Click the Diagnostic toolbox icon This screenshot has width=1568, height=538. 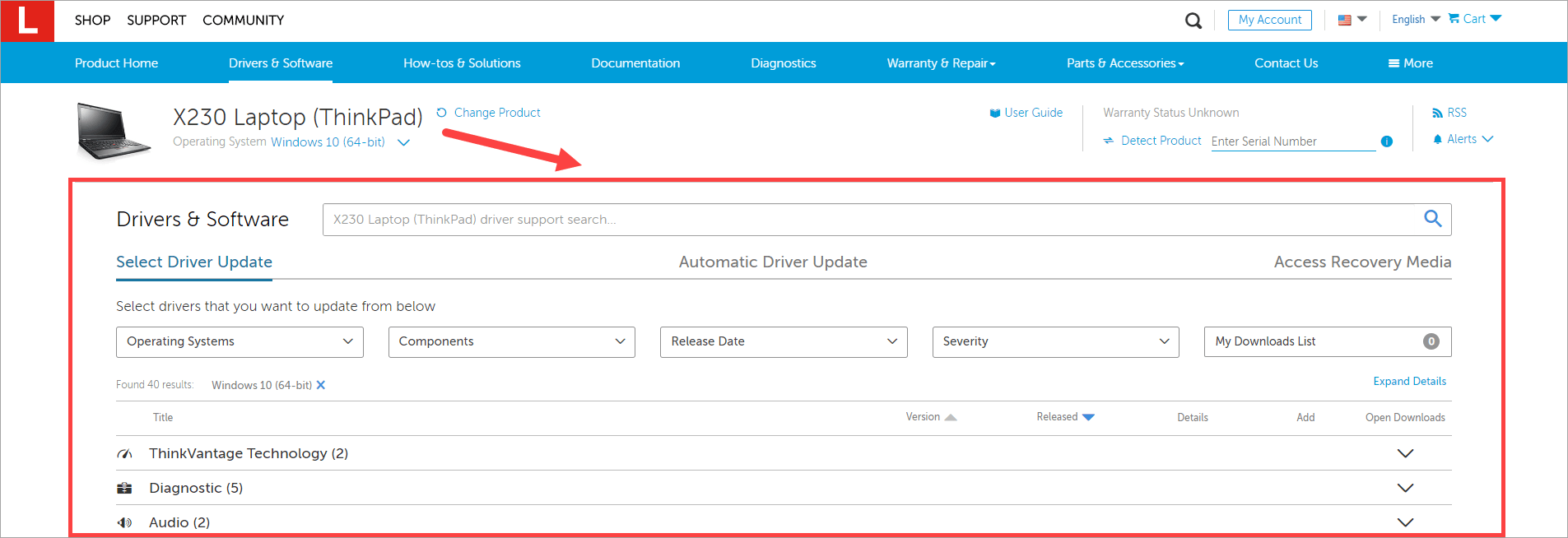[x=124, y=489]
